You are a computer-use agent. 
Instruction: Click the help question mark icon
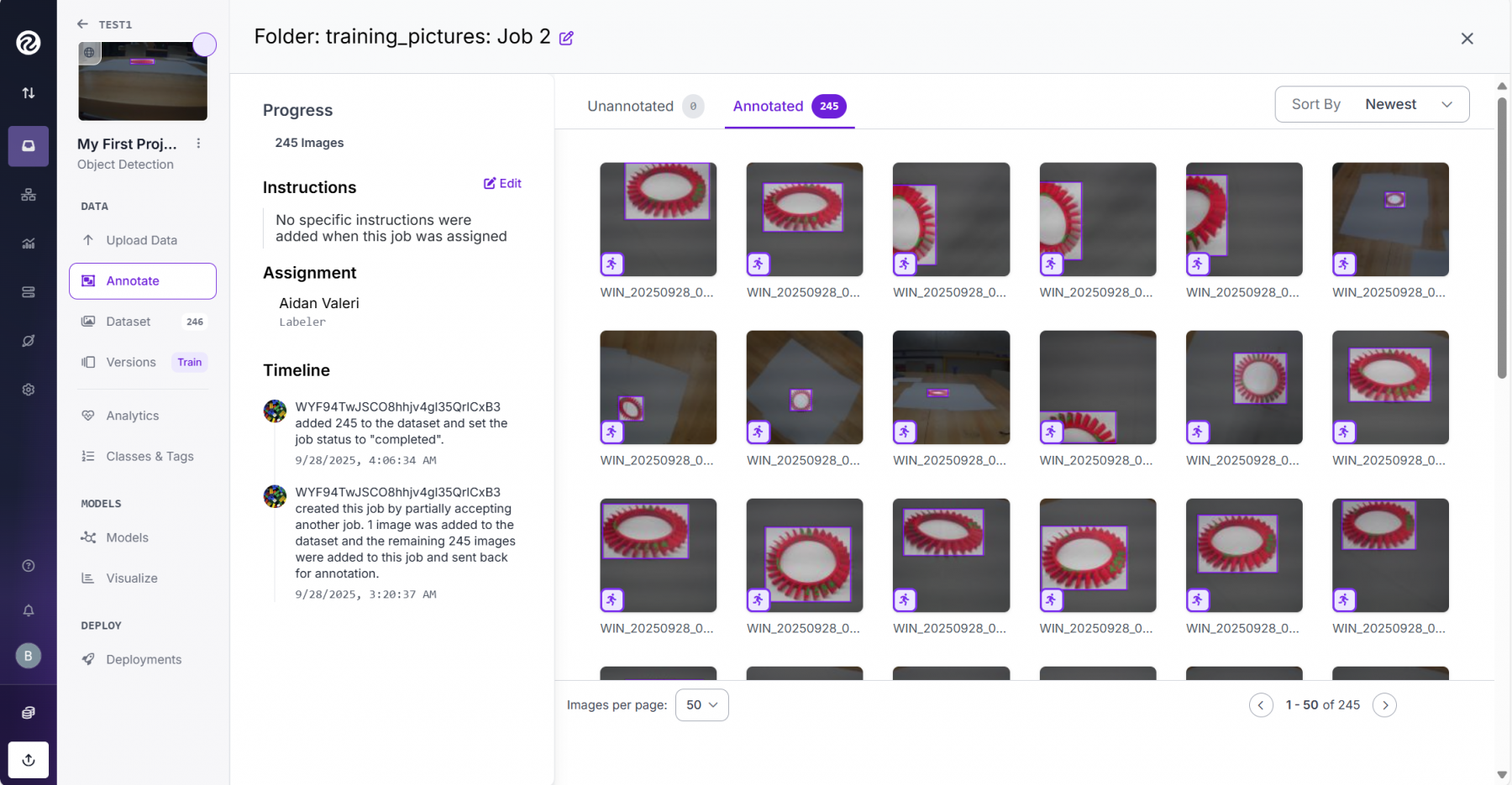[29, 566]
